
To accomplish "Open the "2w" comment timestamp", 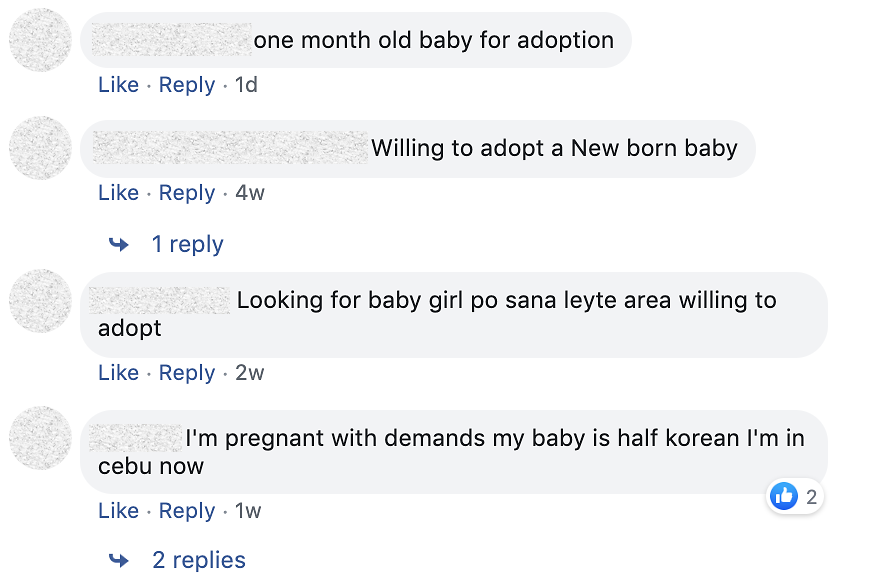I will pos(250,373).
